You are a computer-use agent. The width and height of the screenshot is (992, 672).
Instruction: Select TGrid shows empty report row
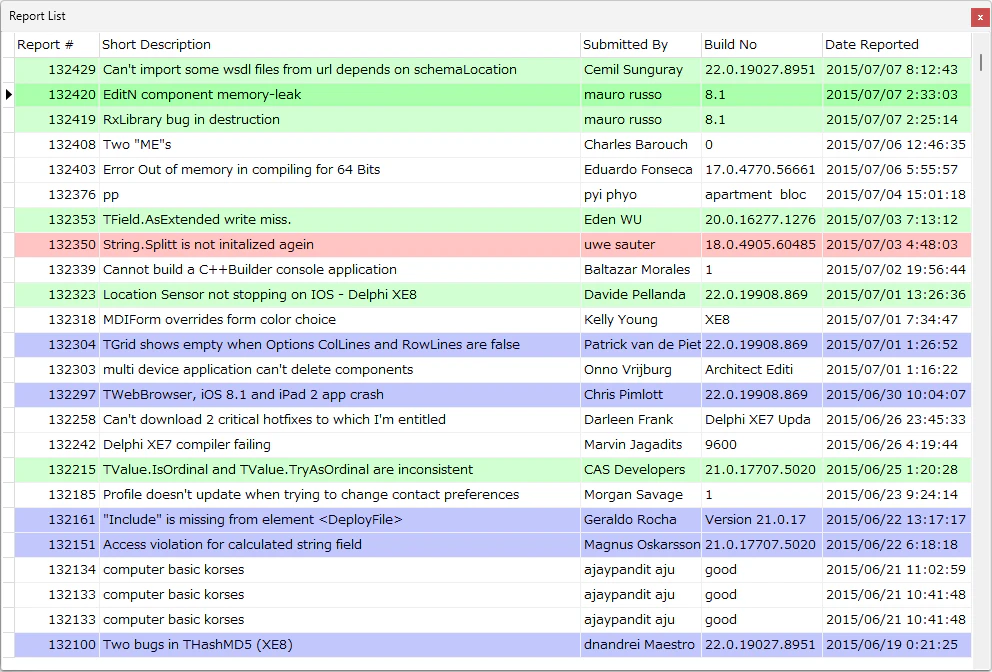point(493,345)
